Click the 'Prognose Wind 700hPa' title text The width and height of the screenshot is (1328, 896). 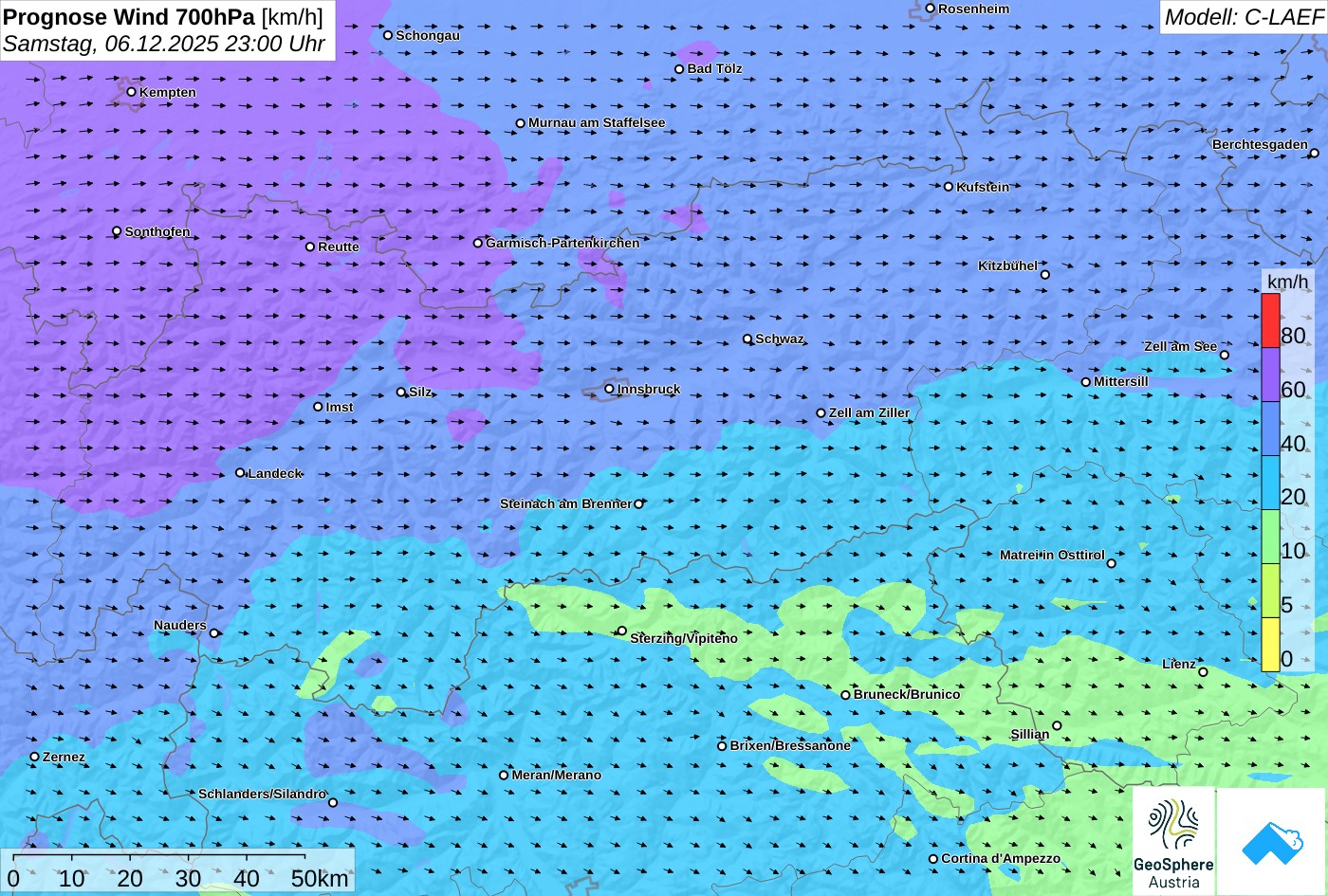coord(129,16)
